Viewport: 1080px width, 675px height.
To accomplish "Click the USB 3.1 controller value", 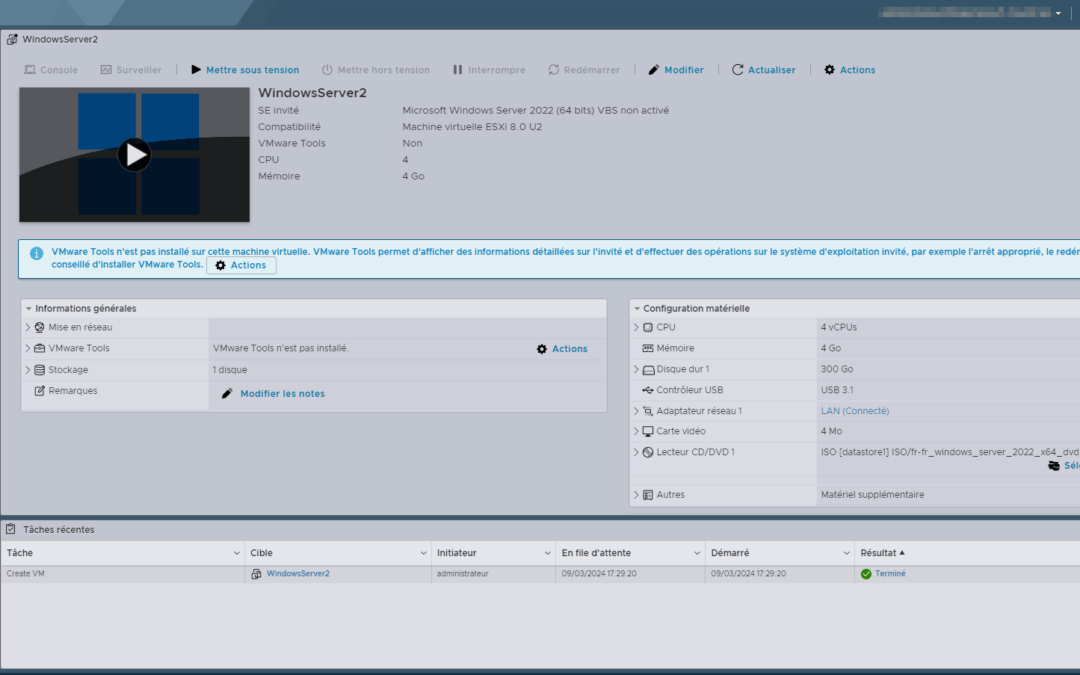I will coord(837,390).
